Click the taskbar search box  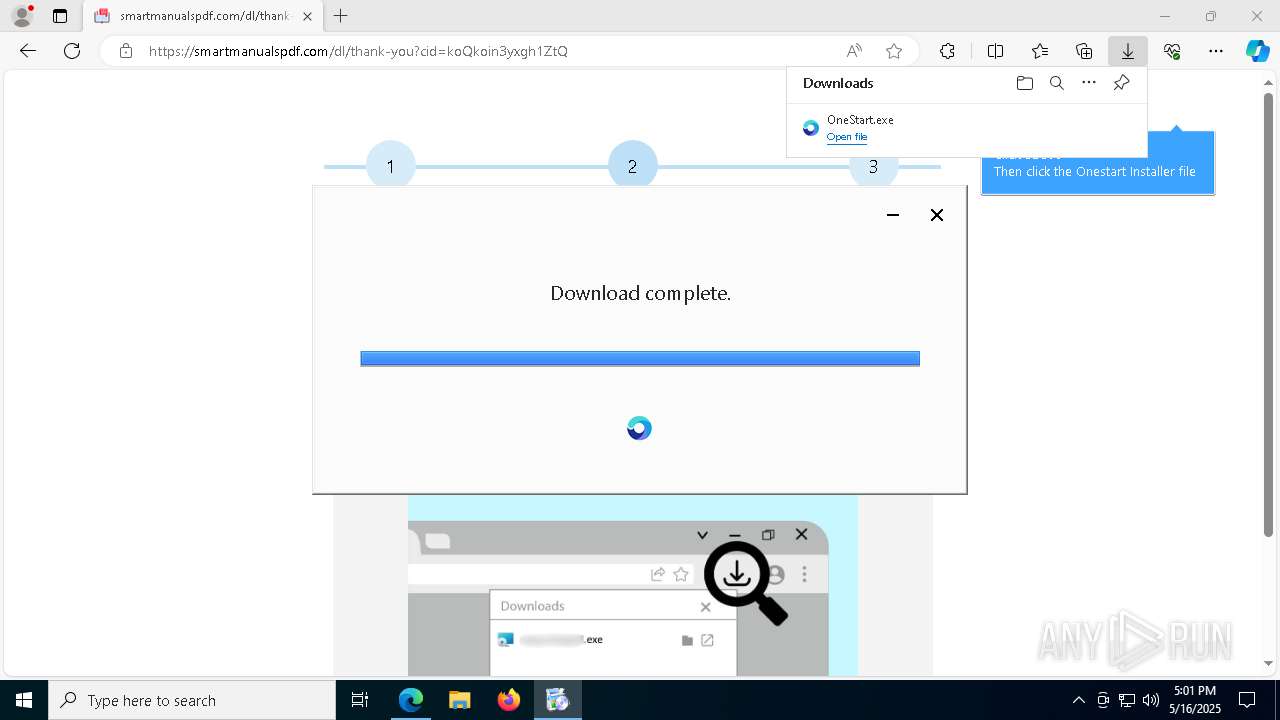point(192,700)
